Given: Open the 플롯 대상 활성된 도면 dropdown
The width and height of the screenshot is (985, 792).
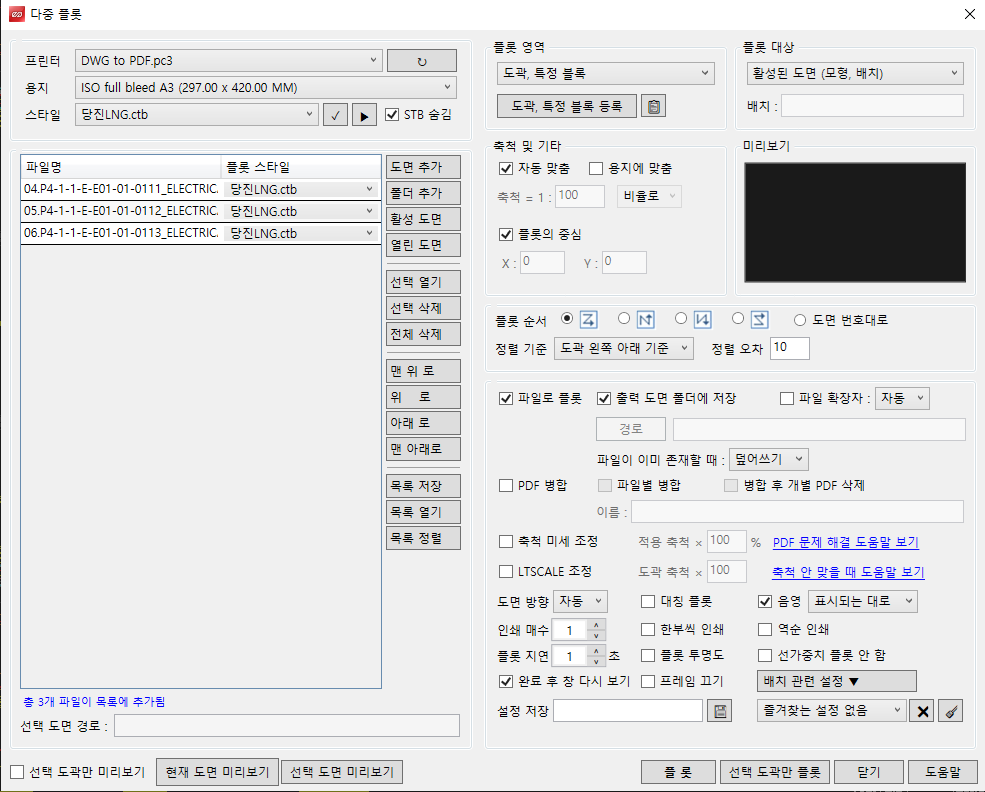Looking at the screenshot, I should pos(855,73).
